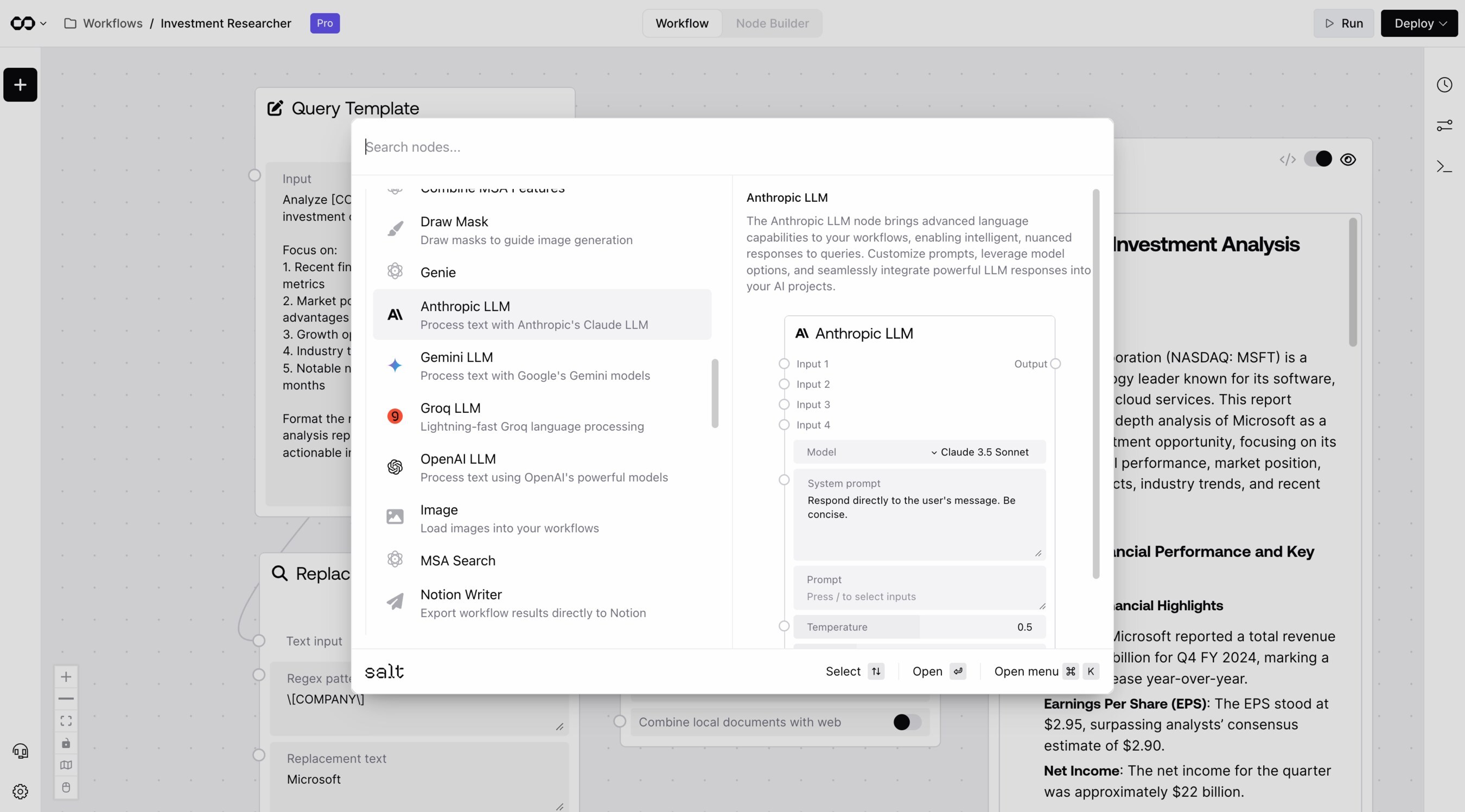This screenshot has width=1465, height=812.
Task: Click the black plus add-node button
Action: click(x=21, y=85)
